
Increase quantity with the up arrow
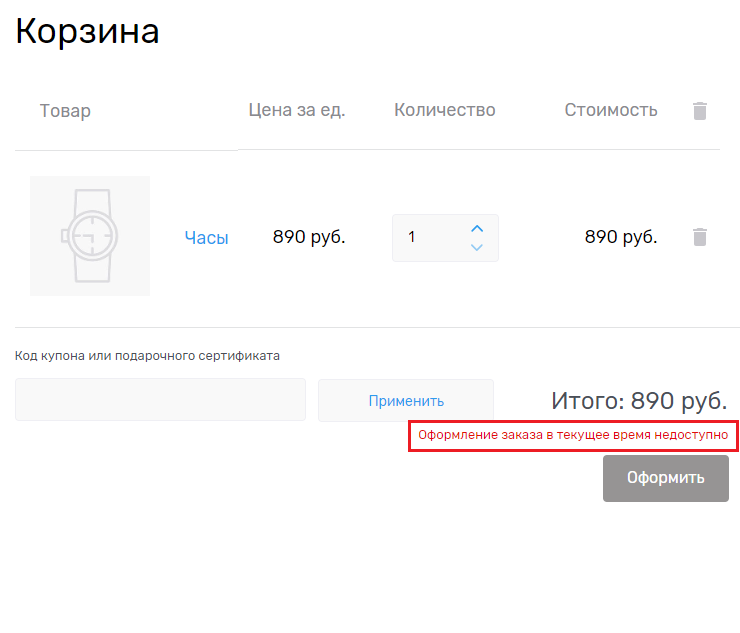477,228
